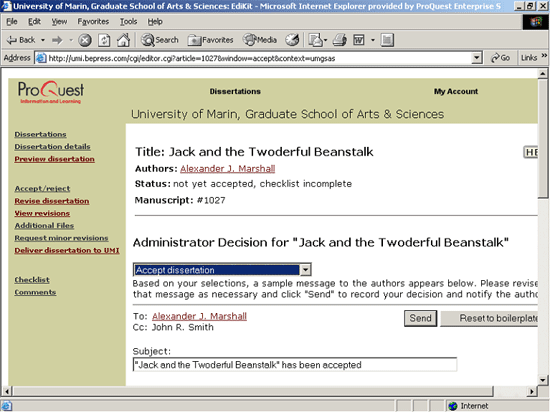Open the Checklist sidebar link
Screen dimensions: 550x412
click(x=32, y=280)
